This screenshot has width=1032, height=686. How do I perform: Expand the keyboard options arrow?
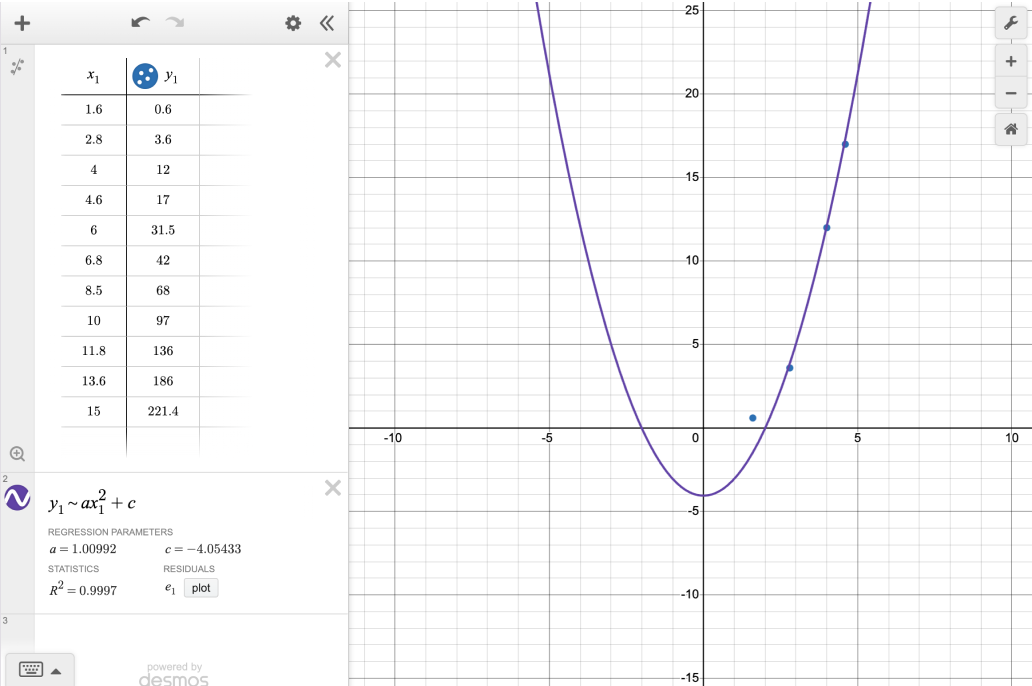57,671
